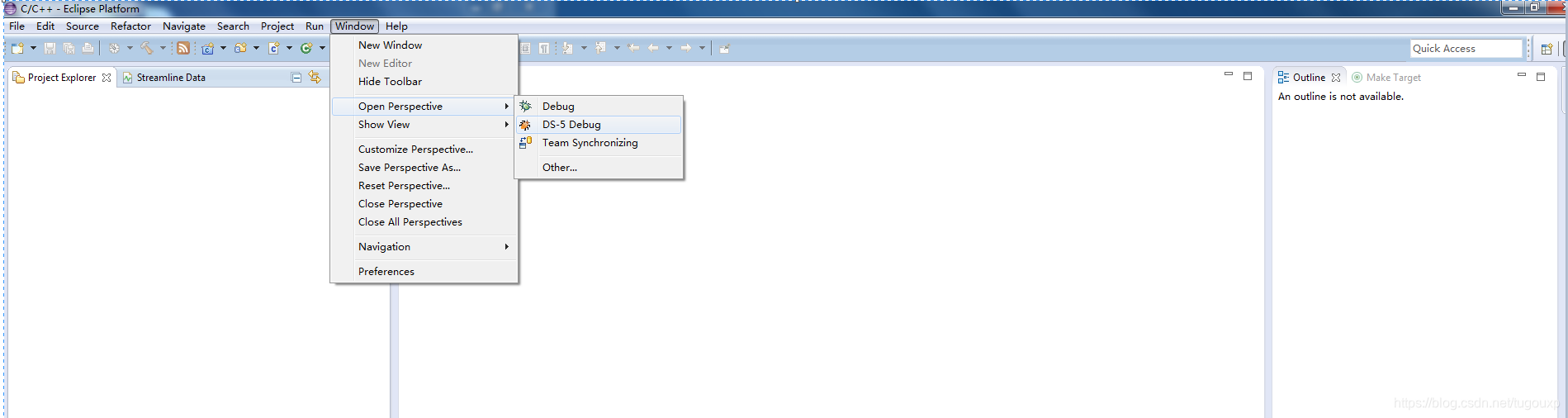The image size is (1568, 418).
Task: Click the New C/C++ Project icon
Action: pyautogui.click(x=208, y=48)
